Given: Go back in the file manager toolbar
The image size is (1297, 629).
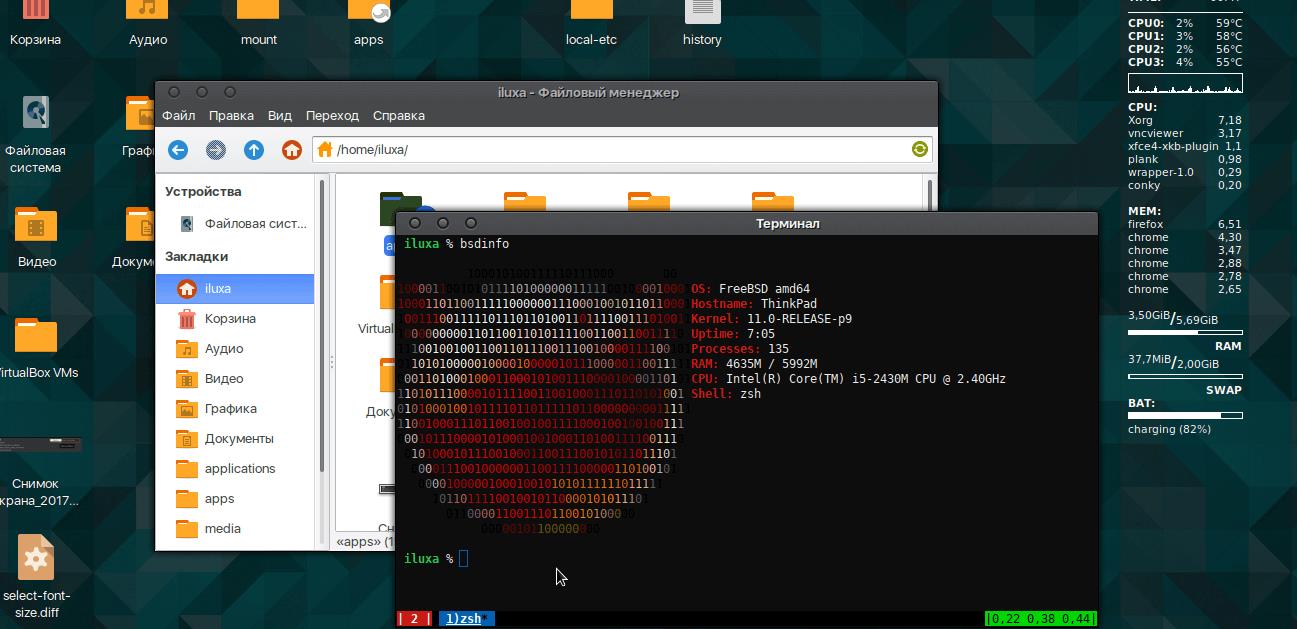Looking at the screenshot, I should pos(178,150).
